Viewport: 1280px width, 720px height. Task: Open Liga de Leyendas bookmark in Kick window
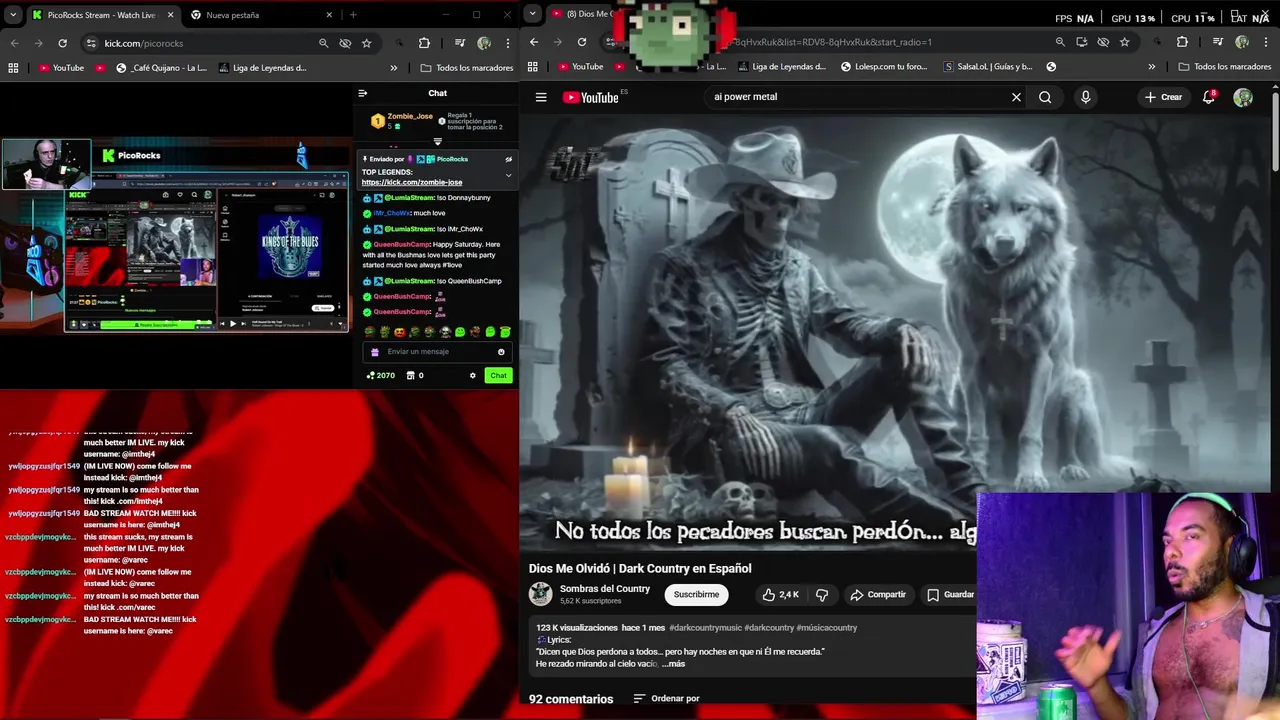pos(262,68)
